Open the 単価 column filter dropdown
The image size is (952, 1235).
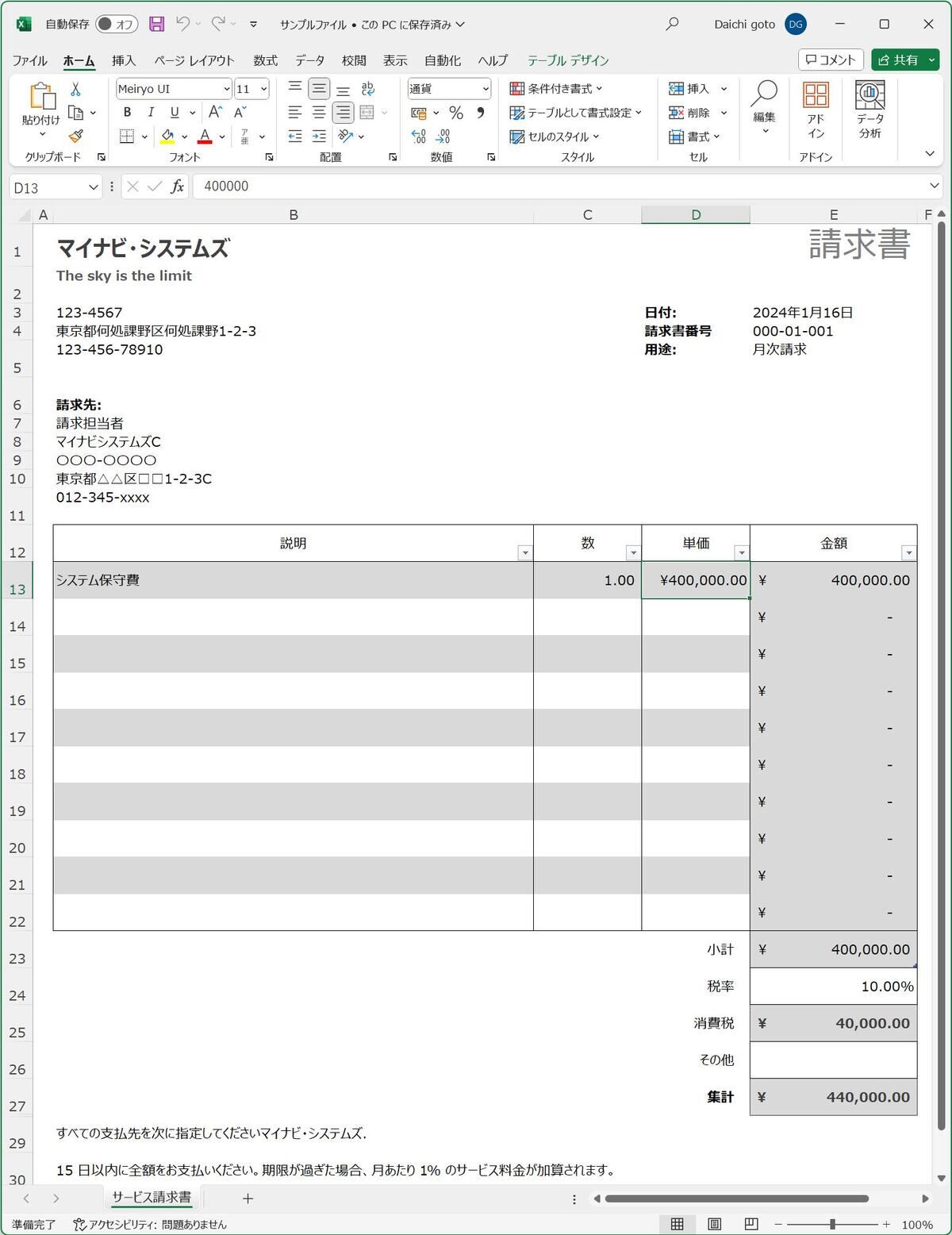pyautogui.click(x=742, y=553)
